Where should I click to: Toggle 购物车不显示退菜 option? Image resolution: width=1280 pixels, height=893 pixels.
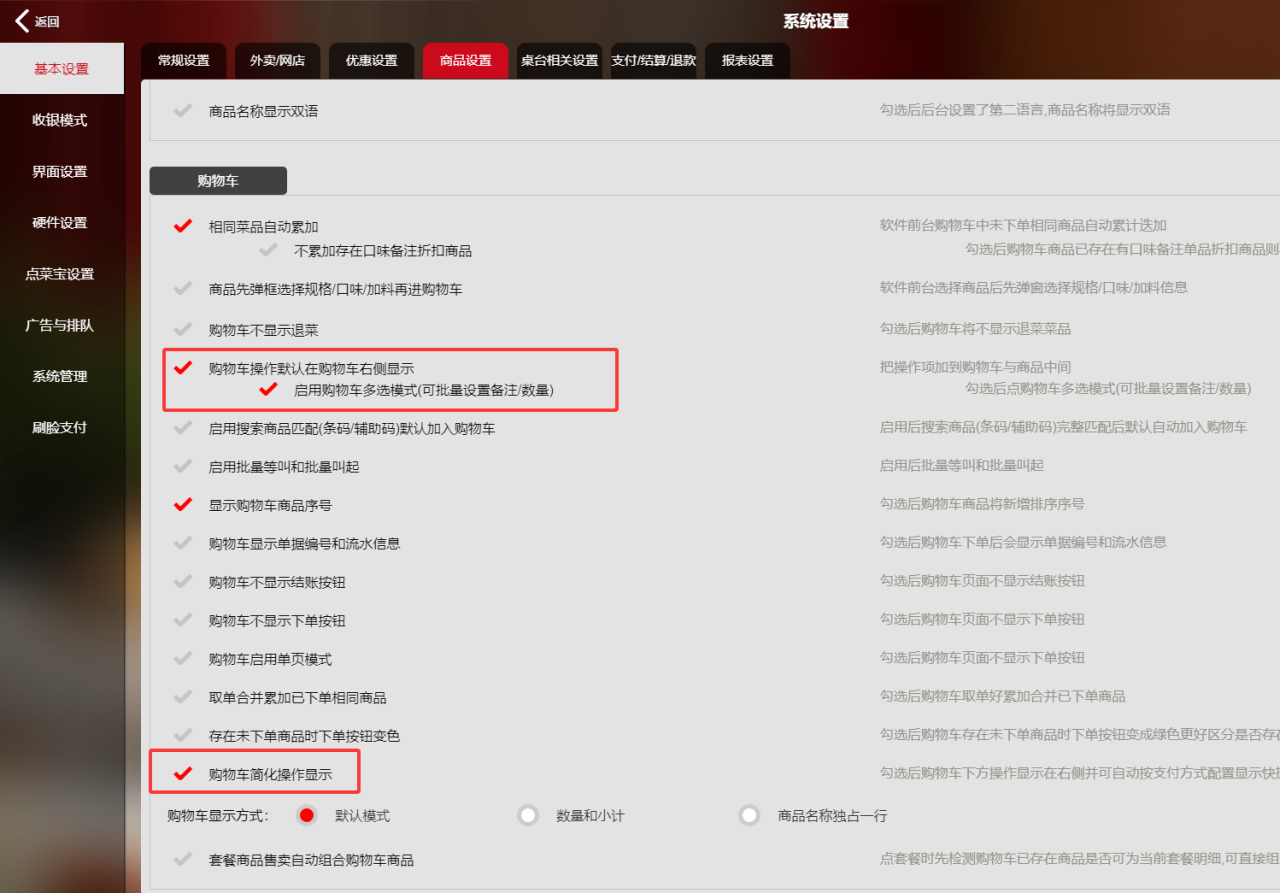(183, 329)
